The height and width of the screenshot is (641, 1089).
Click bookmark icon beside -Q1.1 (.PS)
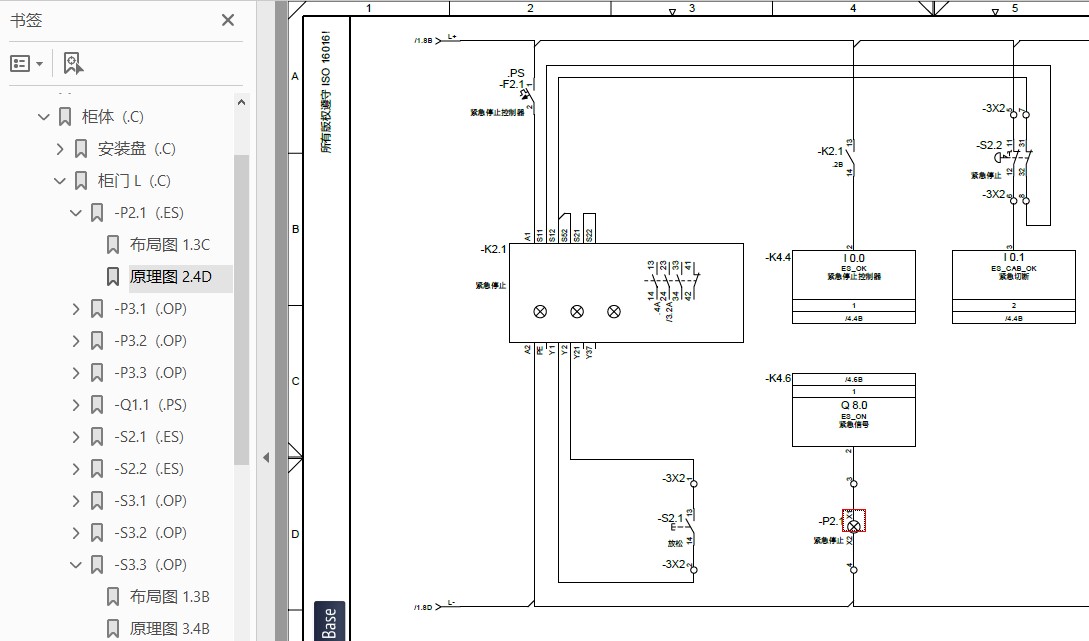tap(97, 404)
